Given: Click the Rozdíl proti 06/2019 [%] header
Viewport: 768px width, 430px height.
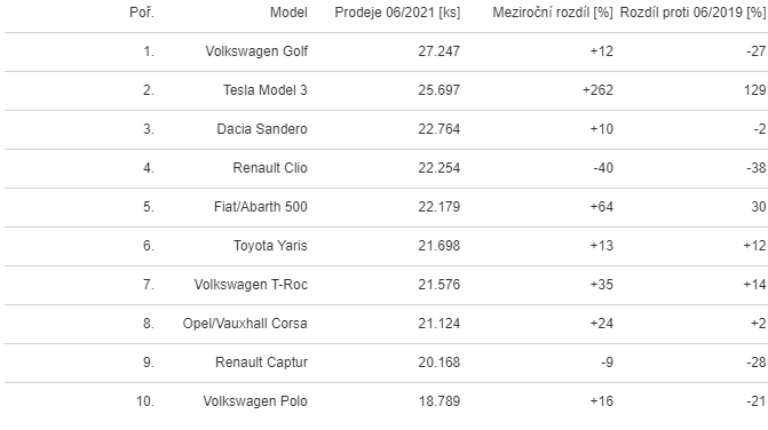Looking at the screenshot, I should (691, 15).
